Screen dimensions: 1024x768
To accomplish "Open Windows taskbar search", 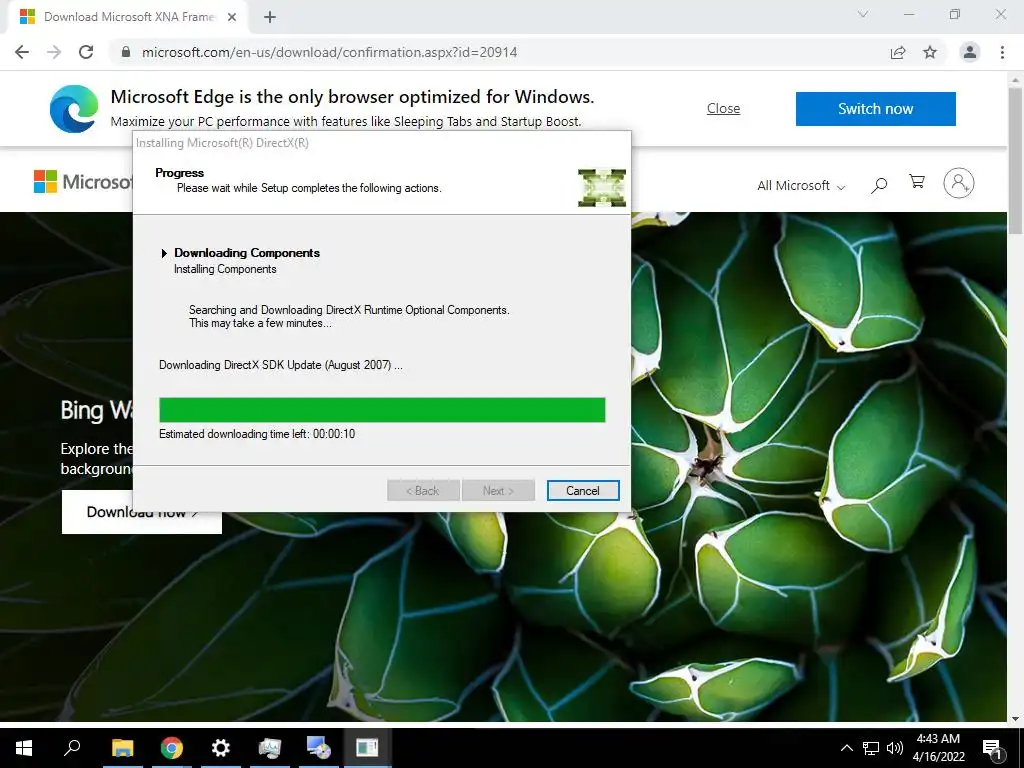I will pyautogui.click(x=72, y=748).
